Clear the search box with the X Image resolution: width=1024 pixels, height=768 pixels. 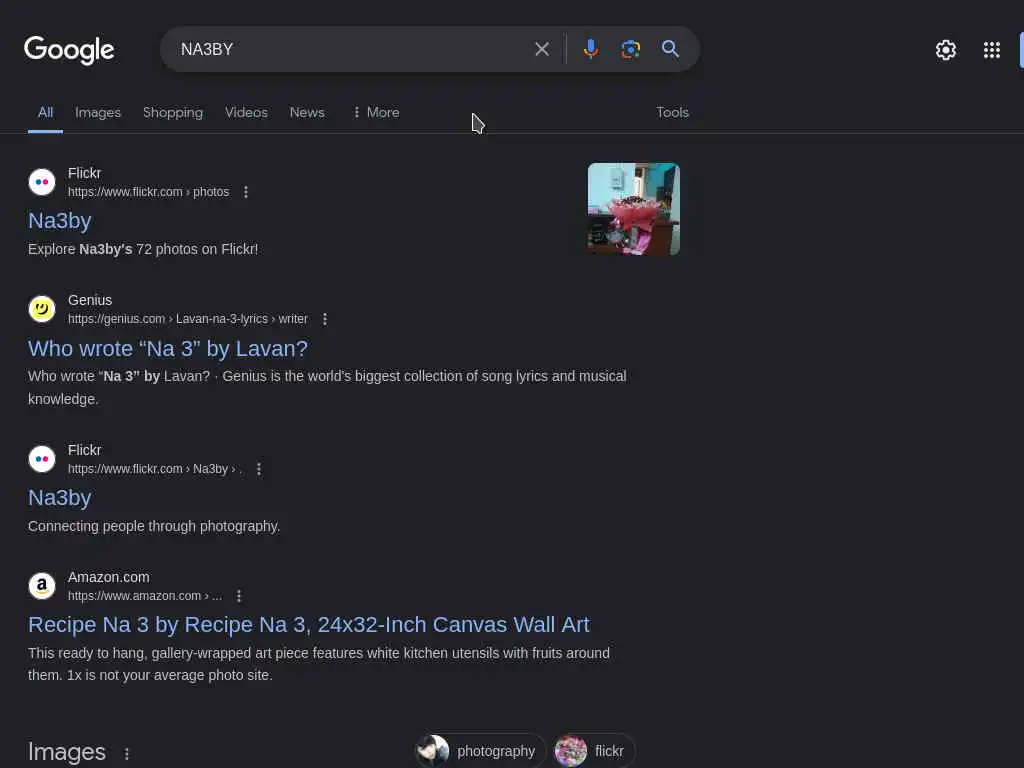(x=541, y=49)
